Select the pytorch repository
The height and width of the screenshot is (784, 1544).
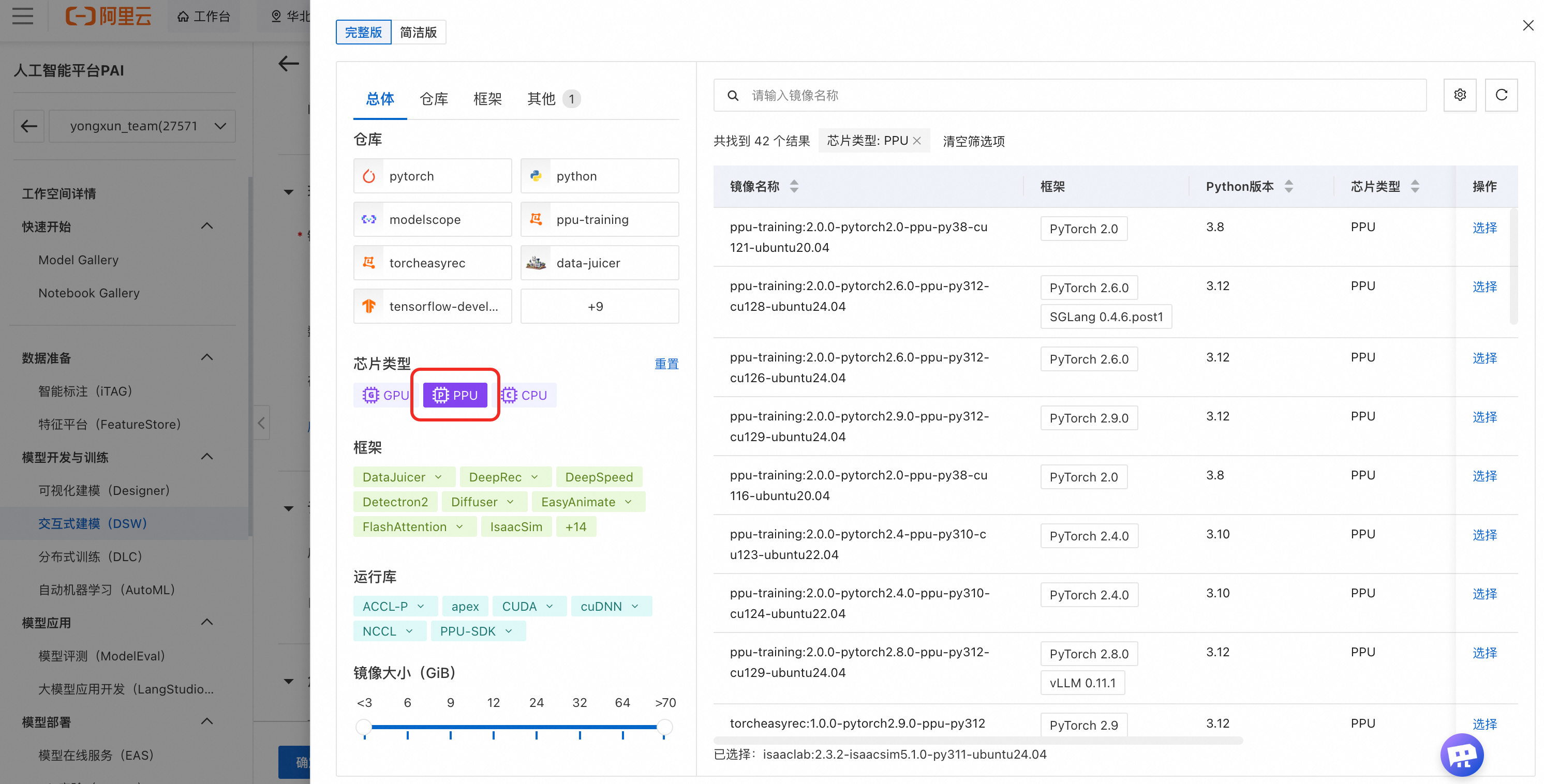click(x=433, y=176)
